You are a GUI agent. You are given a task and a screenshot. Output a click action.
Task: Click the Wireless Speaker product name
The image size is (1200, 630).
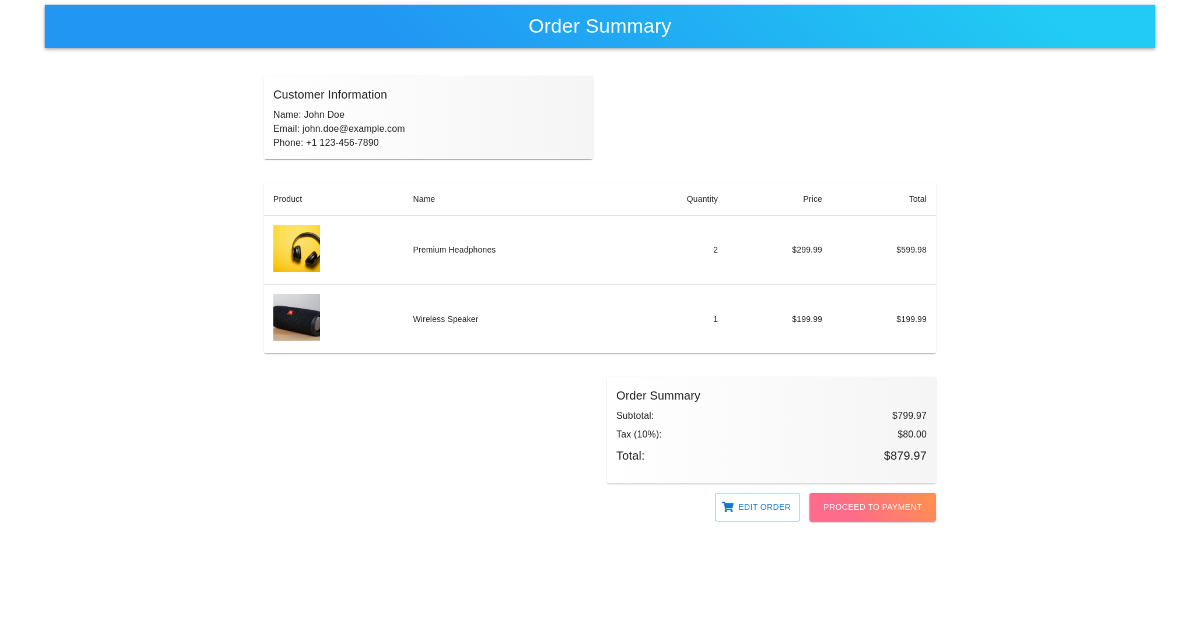coord(445,319)
